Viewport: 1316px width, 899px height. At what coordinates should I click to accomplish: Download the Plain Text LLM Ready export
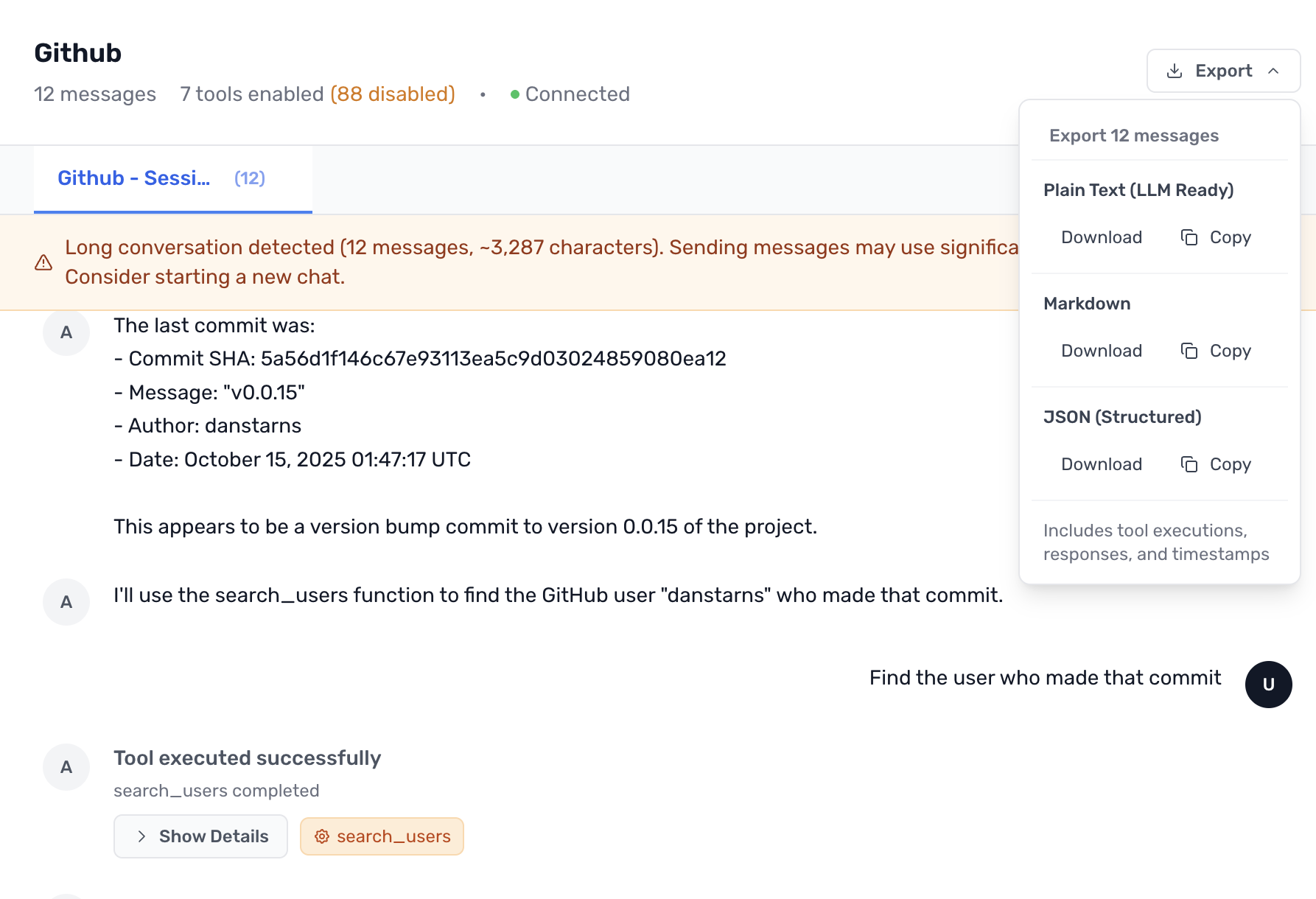coord(1101,237)
